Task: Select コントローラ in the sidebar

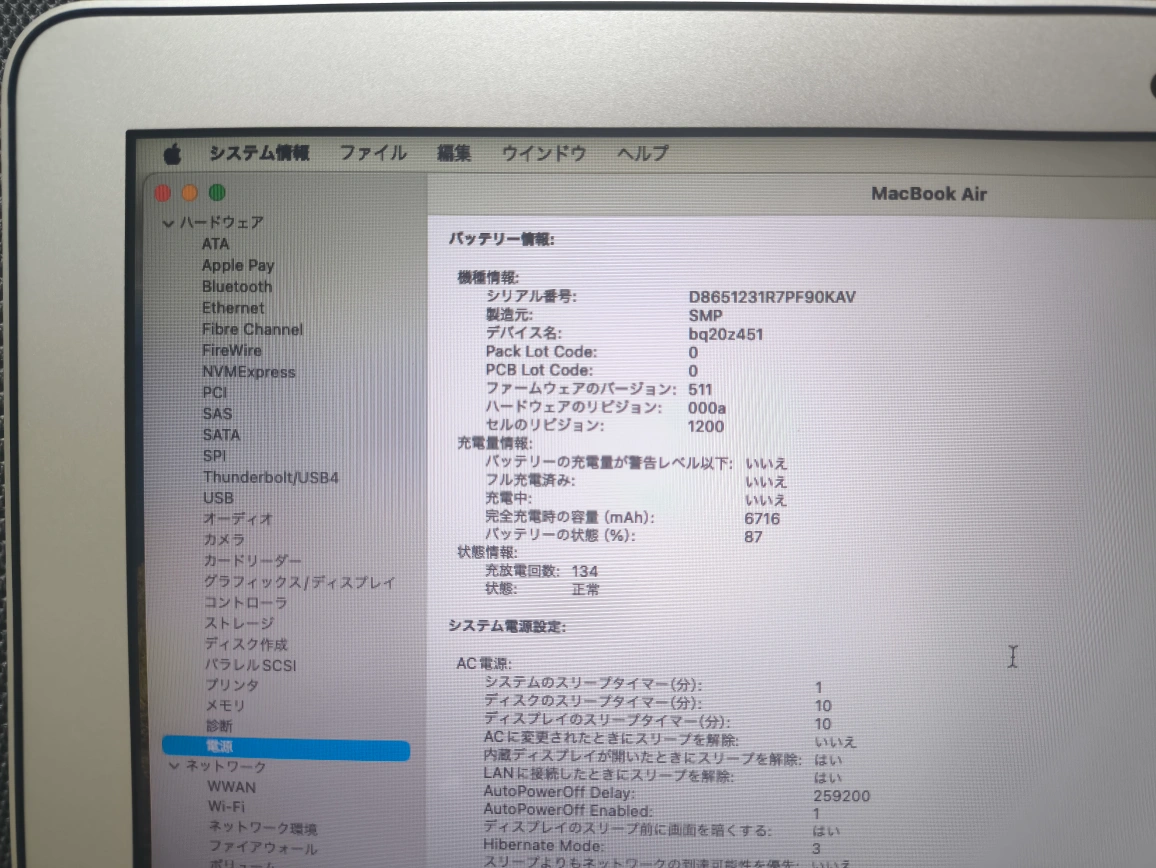Action: click(246, 603)
